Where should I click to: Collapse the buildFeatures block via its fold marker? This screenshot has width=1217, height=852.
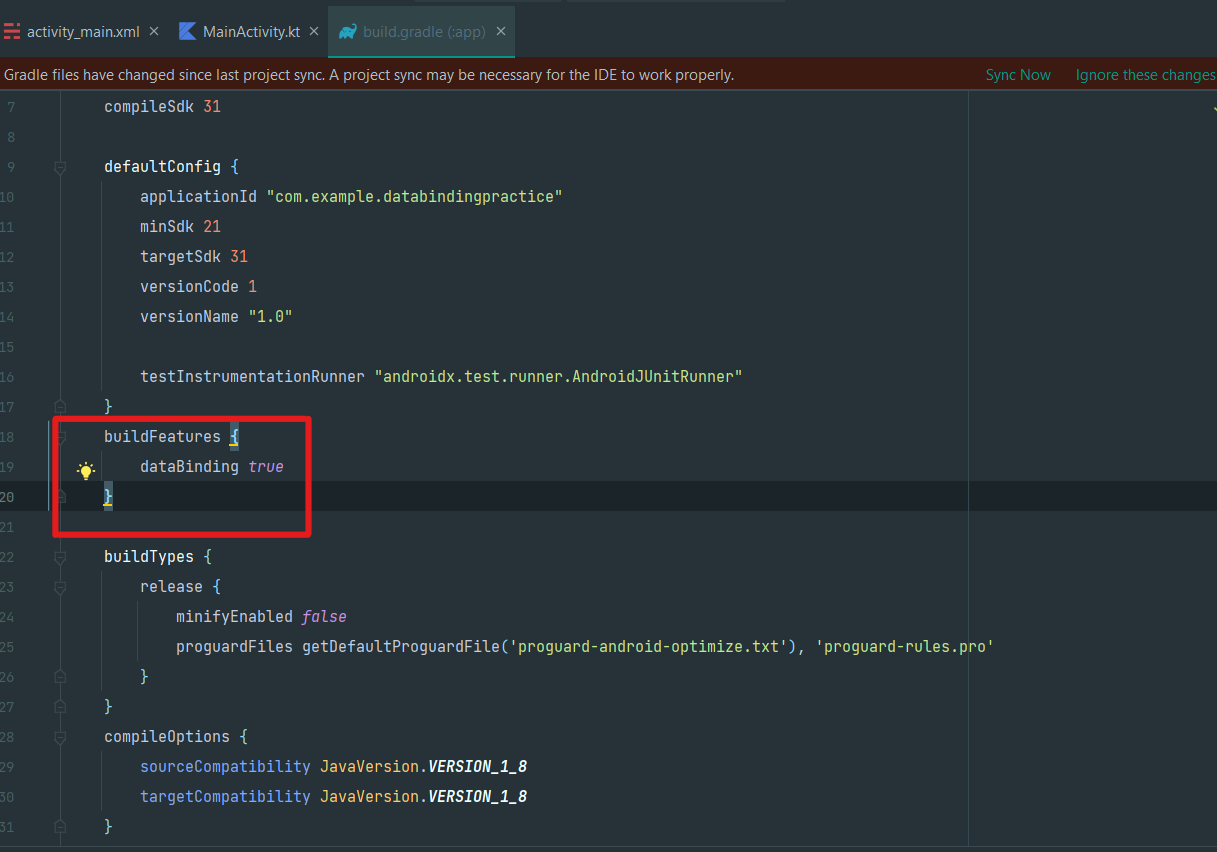(59, 436)
